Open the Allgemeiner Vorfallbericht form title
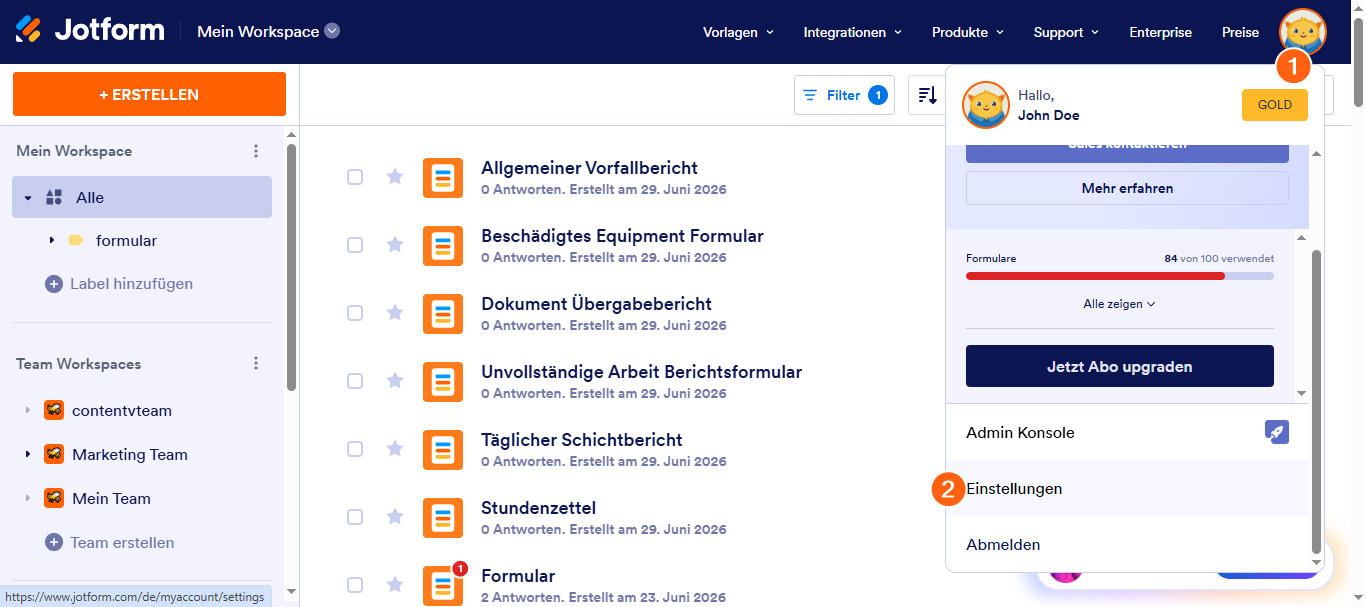 tap(589, 167)
